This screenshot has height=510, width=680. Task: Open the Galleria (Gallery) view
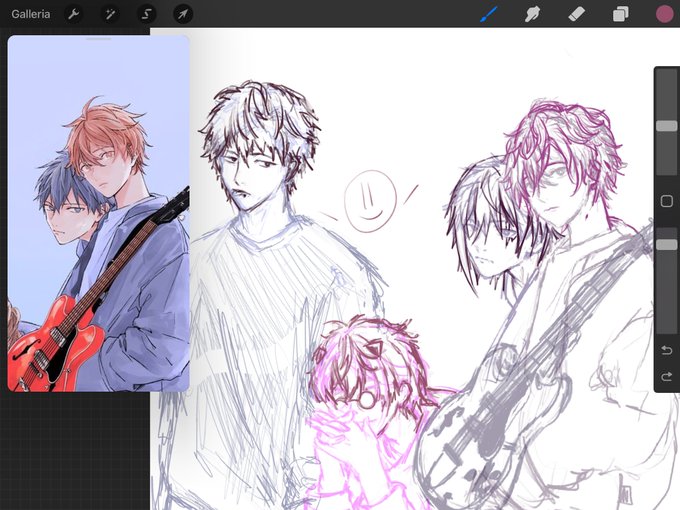coord(30,14)
